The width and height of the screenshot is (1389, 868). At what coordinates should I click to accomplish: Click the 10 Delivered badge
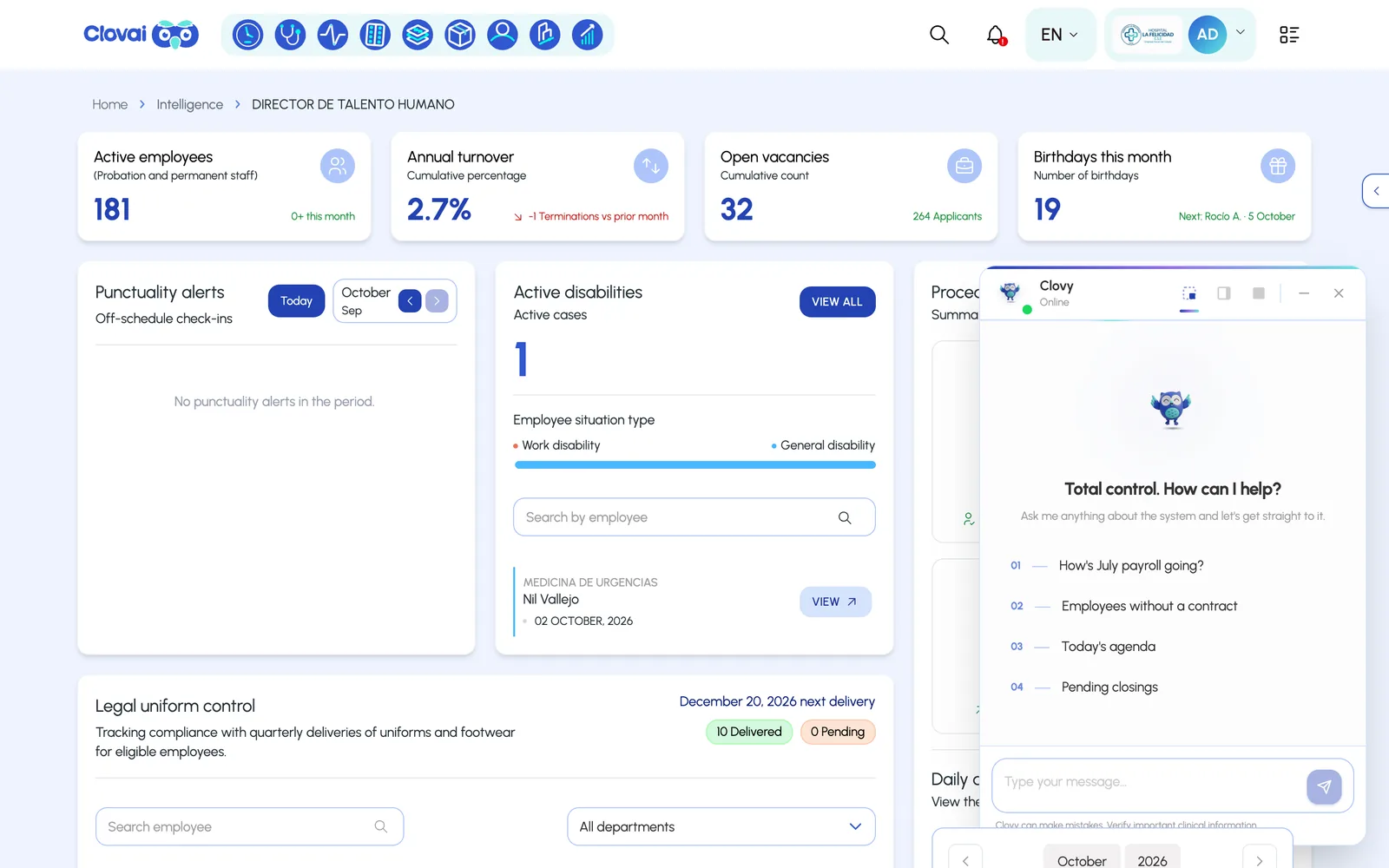[x=749, y=732]
